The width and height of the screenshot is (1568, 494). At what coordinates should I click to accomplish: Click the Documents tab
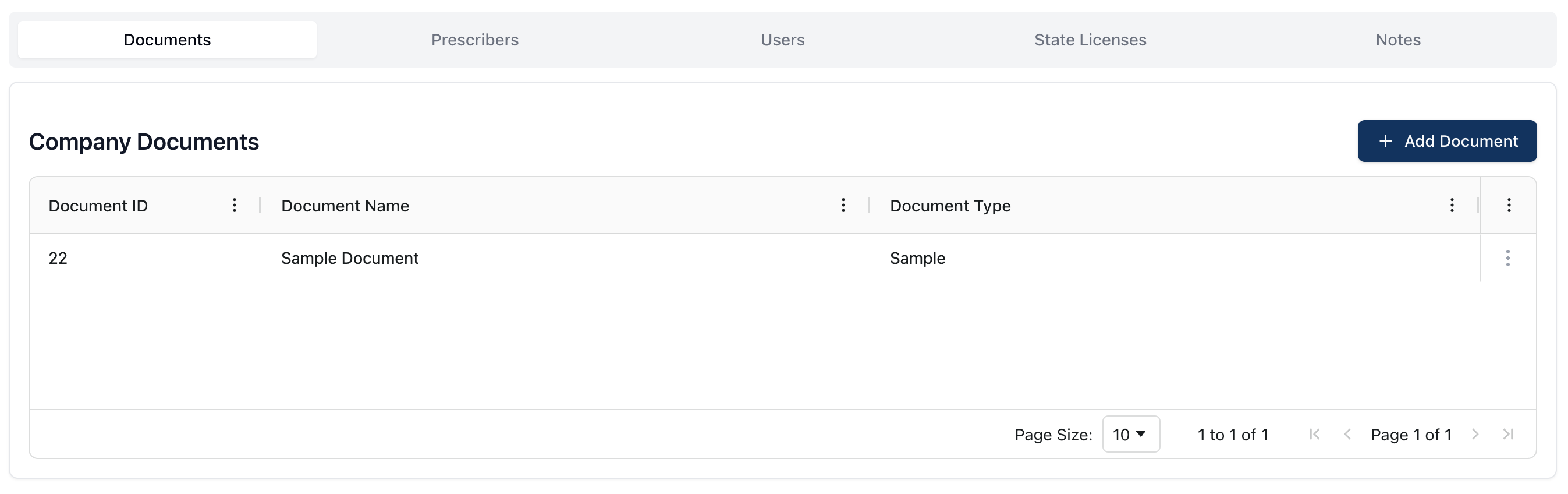167,40
